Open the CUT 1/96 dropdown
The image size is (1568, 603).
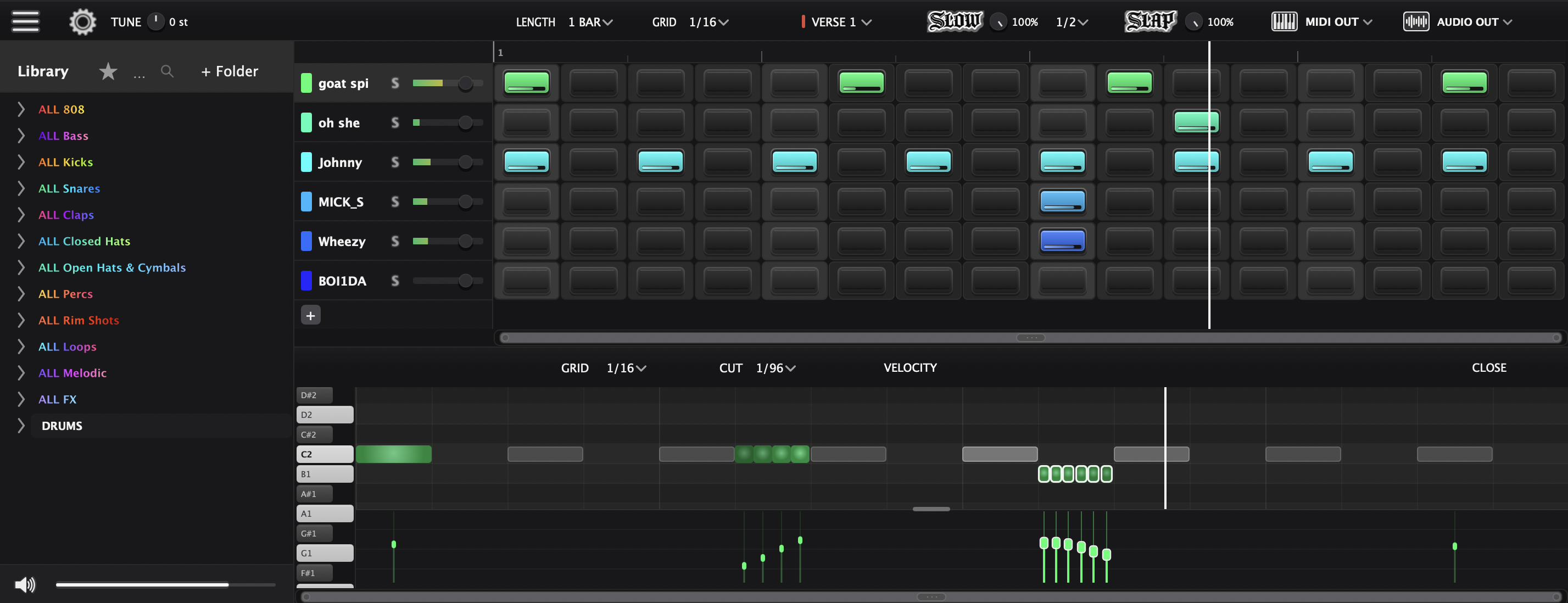point(775,367)
